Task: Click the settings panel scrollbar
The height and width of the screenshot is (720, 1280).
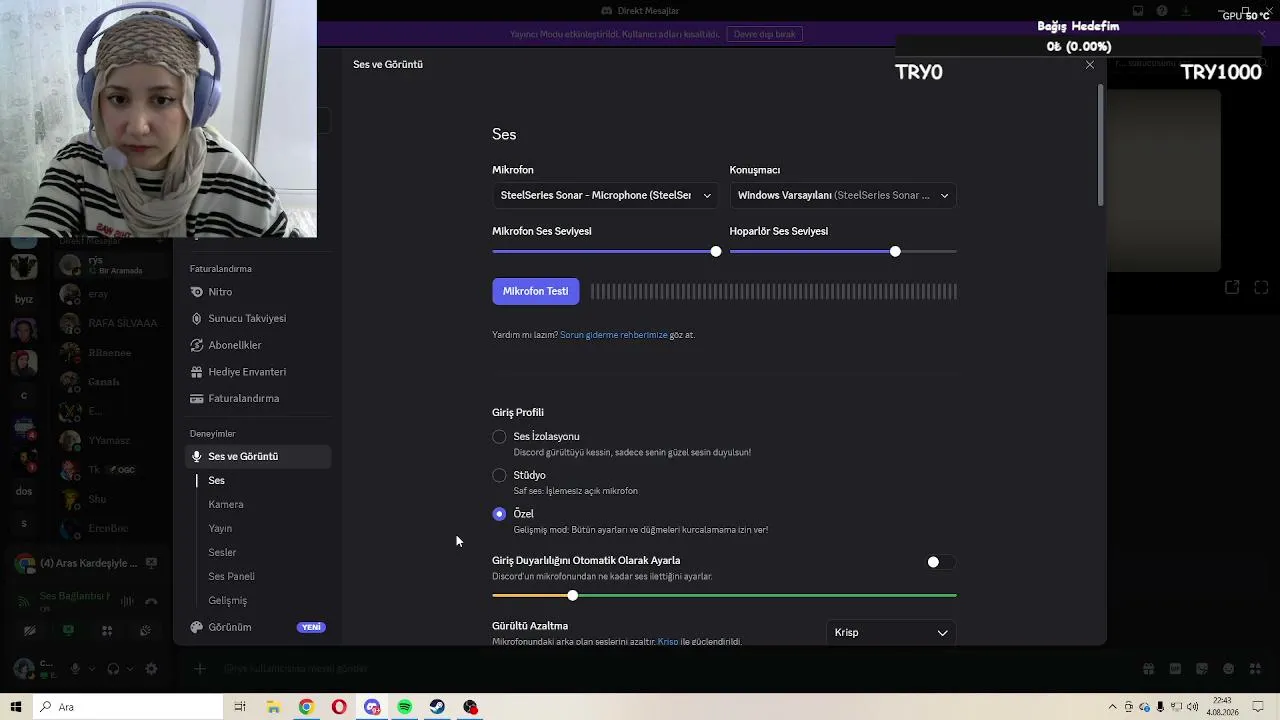Action: coord(1101,145)
